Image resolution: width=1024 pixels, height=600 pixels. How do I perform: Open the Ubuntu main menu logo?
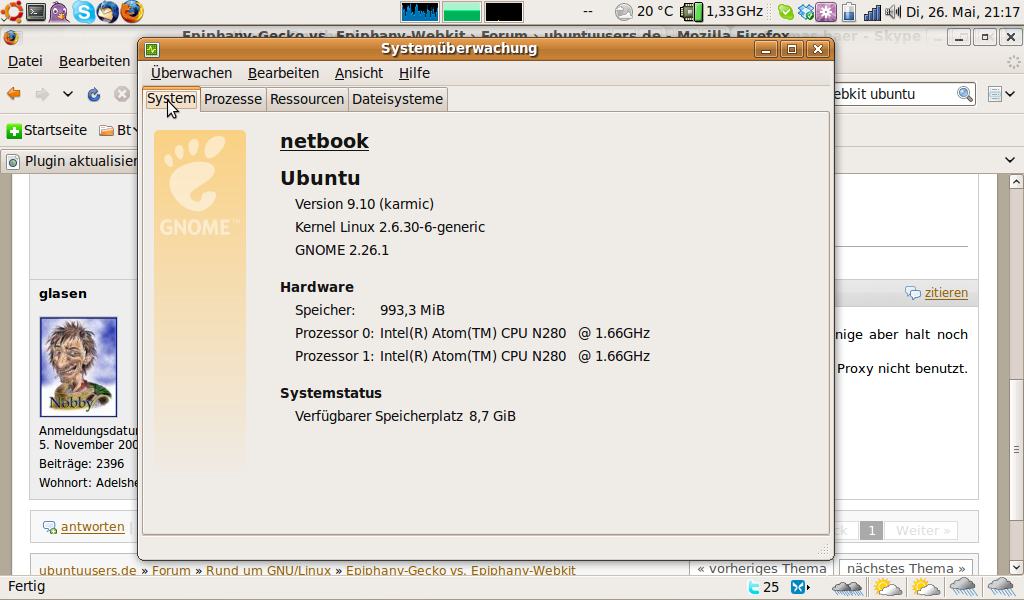(x=12, y=11)
